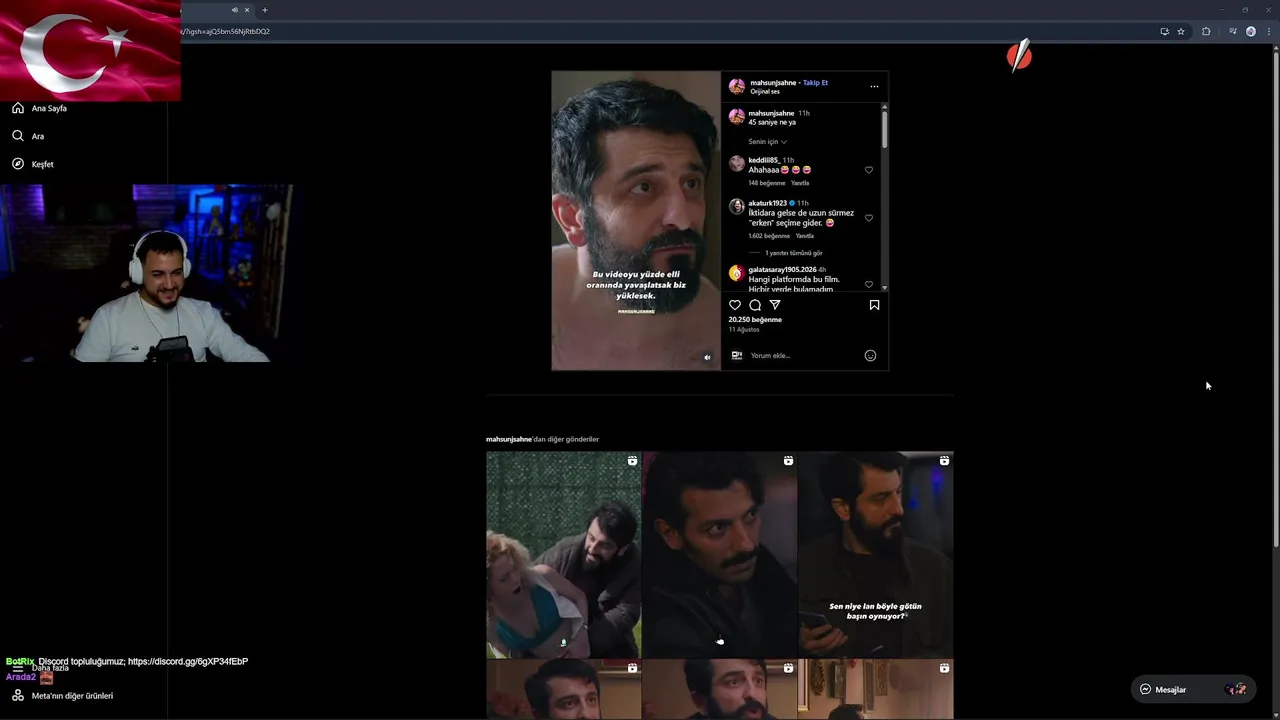Open the Chrome media control icon
1280x720 pixels.
[x=1233, y=31]
